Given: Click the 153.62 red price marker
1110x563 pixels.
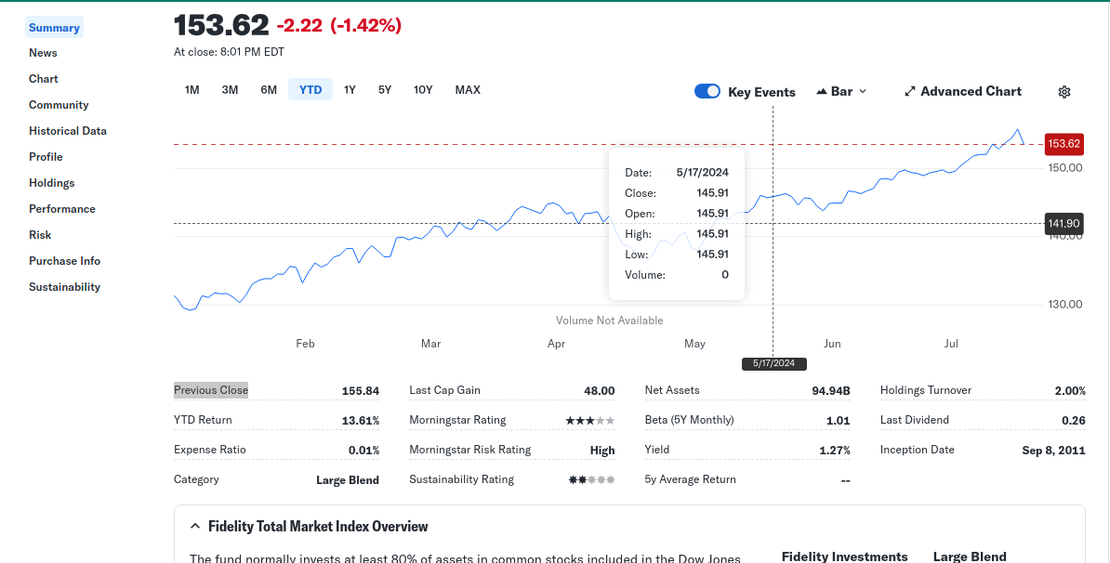Looking at the screenshot, I should [x=1064, y=144].
